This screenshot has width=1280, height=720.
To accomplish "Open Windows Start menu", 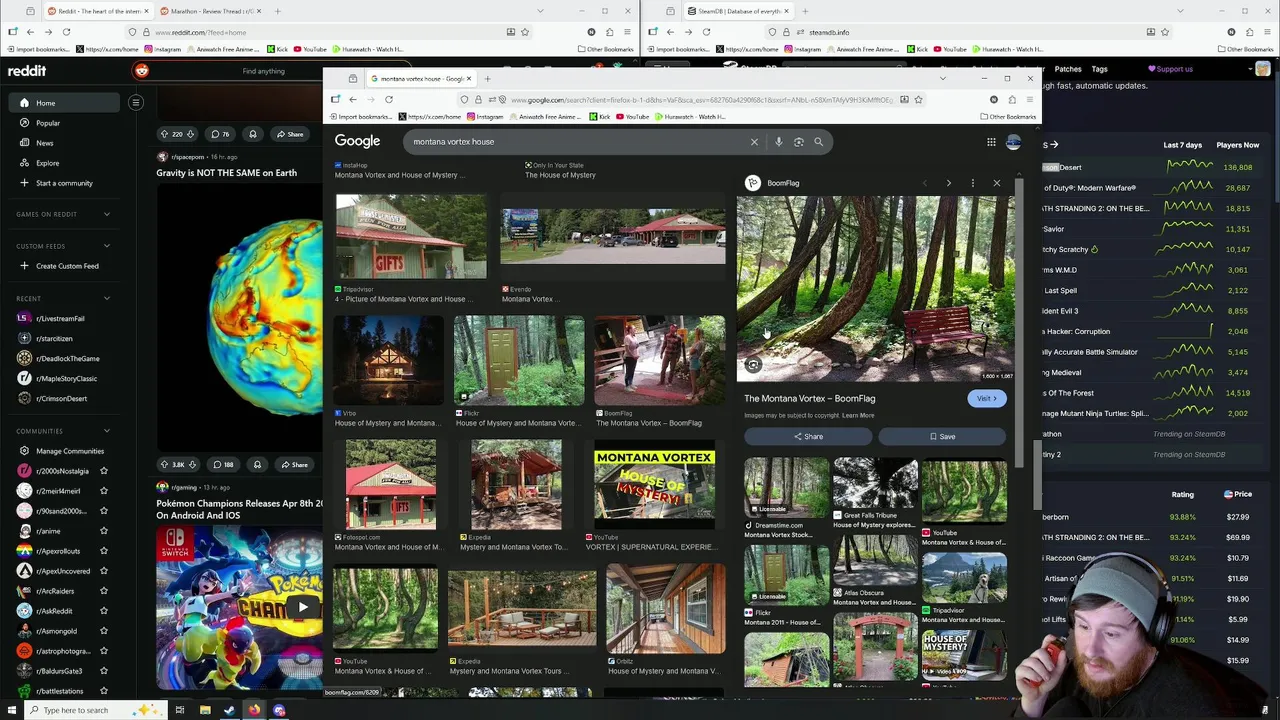I will tap(11, 710).
